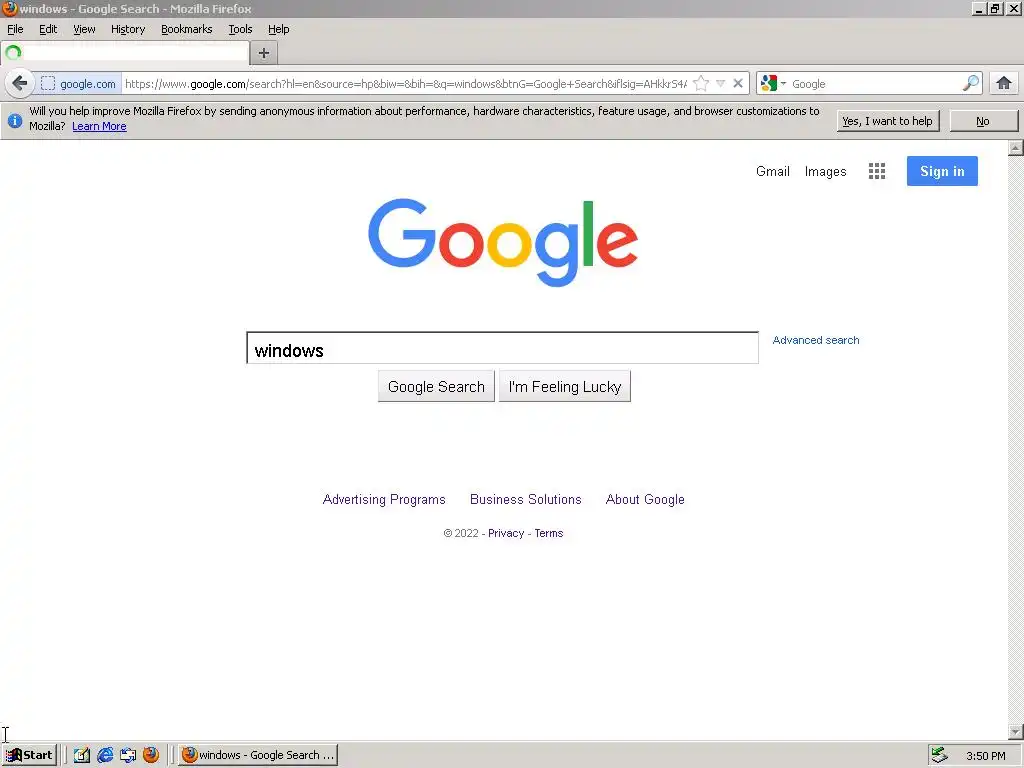Click the © 2022 copyright text
This screenshot has width=1024, height=768.
click(x=461, y=534)
